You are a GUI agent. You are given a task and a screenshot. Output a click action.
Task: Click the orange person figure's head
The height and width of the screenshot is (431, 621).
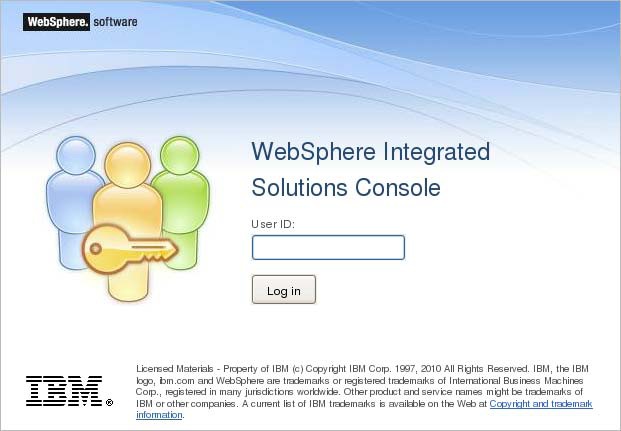[128, 165]
